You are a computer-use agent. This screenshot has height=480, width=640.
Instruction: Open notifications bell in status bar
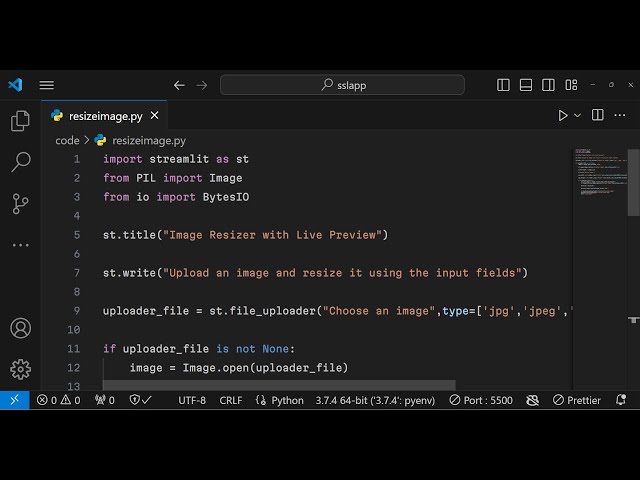(x=622, y=400)
